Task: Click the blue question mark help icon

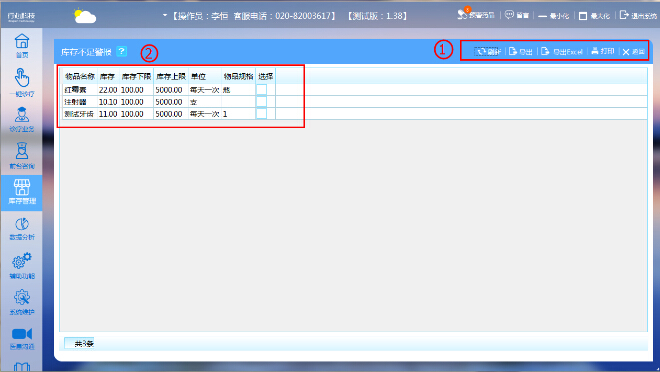Action: coord(122,51)
